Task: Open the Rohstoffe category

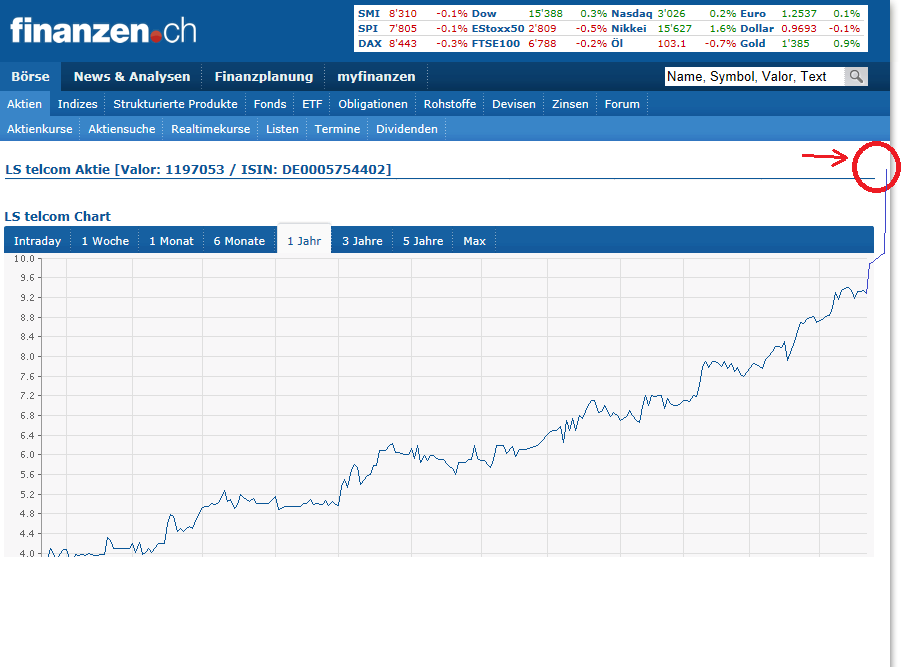Action: 449,104
